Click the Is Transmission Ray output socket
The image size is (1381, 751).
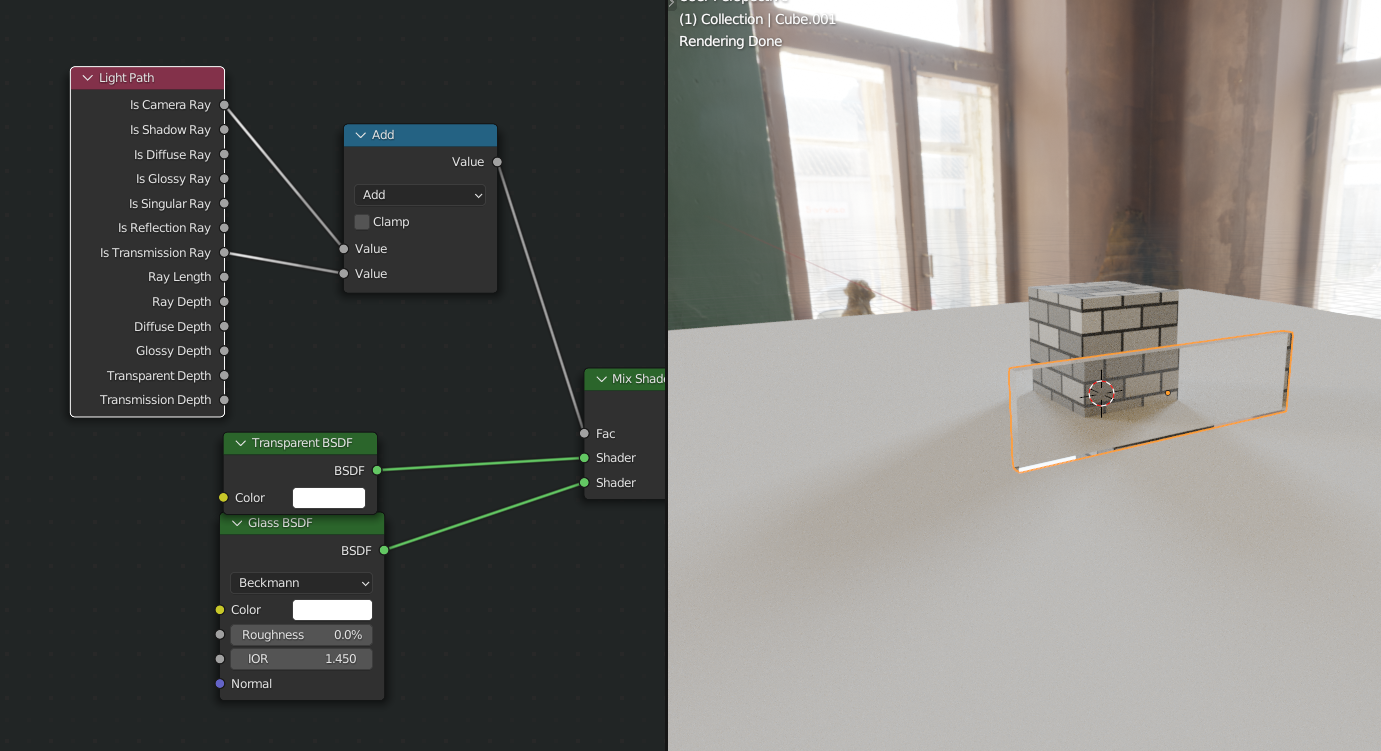click(224, 253)
